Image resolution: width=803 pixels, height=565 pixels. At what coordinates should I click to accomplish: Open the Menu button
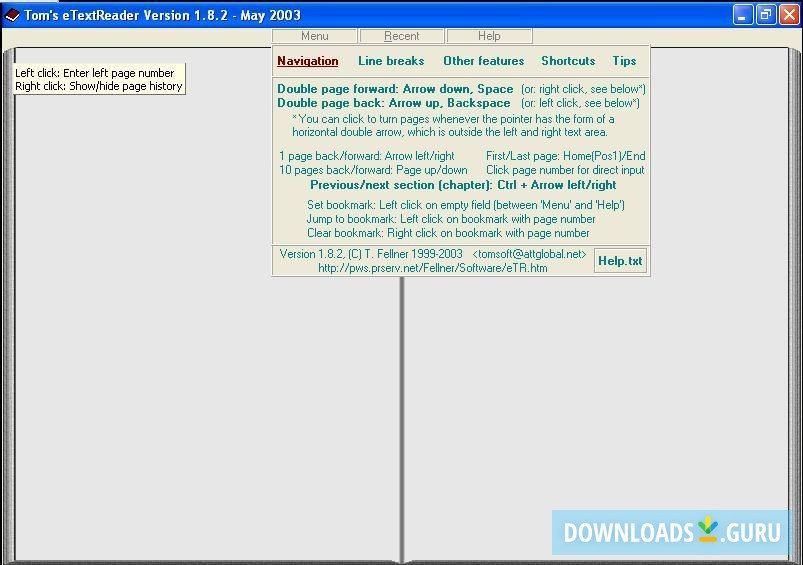314,36
